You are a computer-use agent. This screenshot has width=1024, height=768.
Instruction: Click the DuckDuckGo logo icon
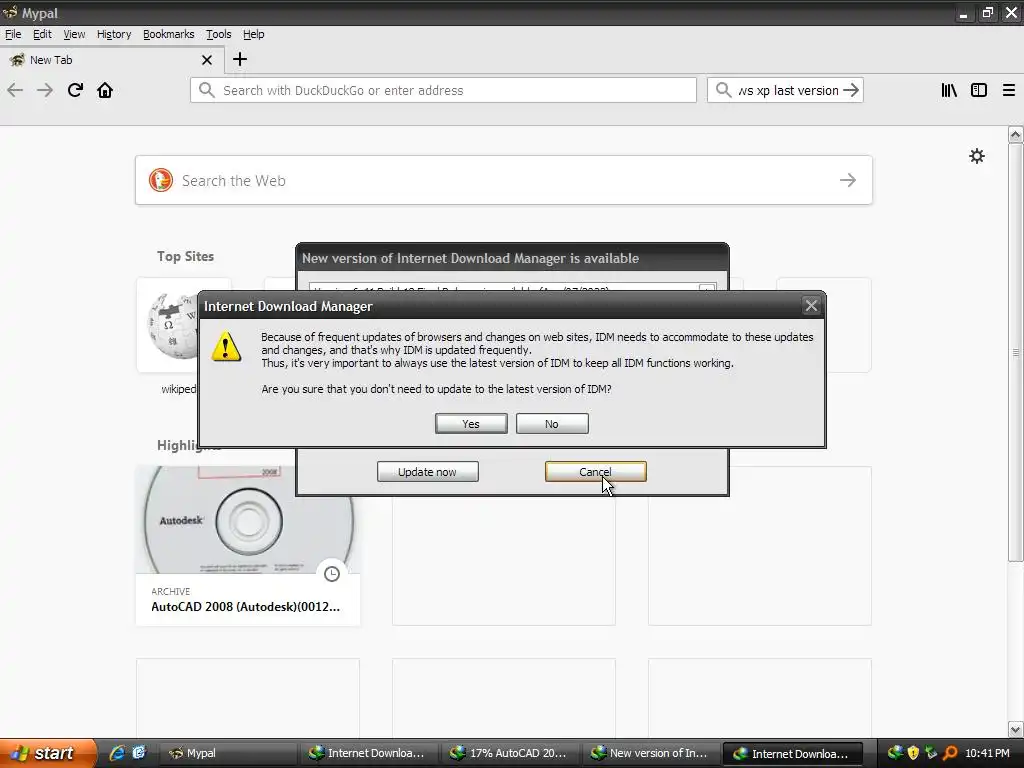pos(161,180)
